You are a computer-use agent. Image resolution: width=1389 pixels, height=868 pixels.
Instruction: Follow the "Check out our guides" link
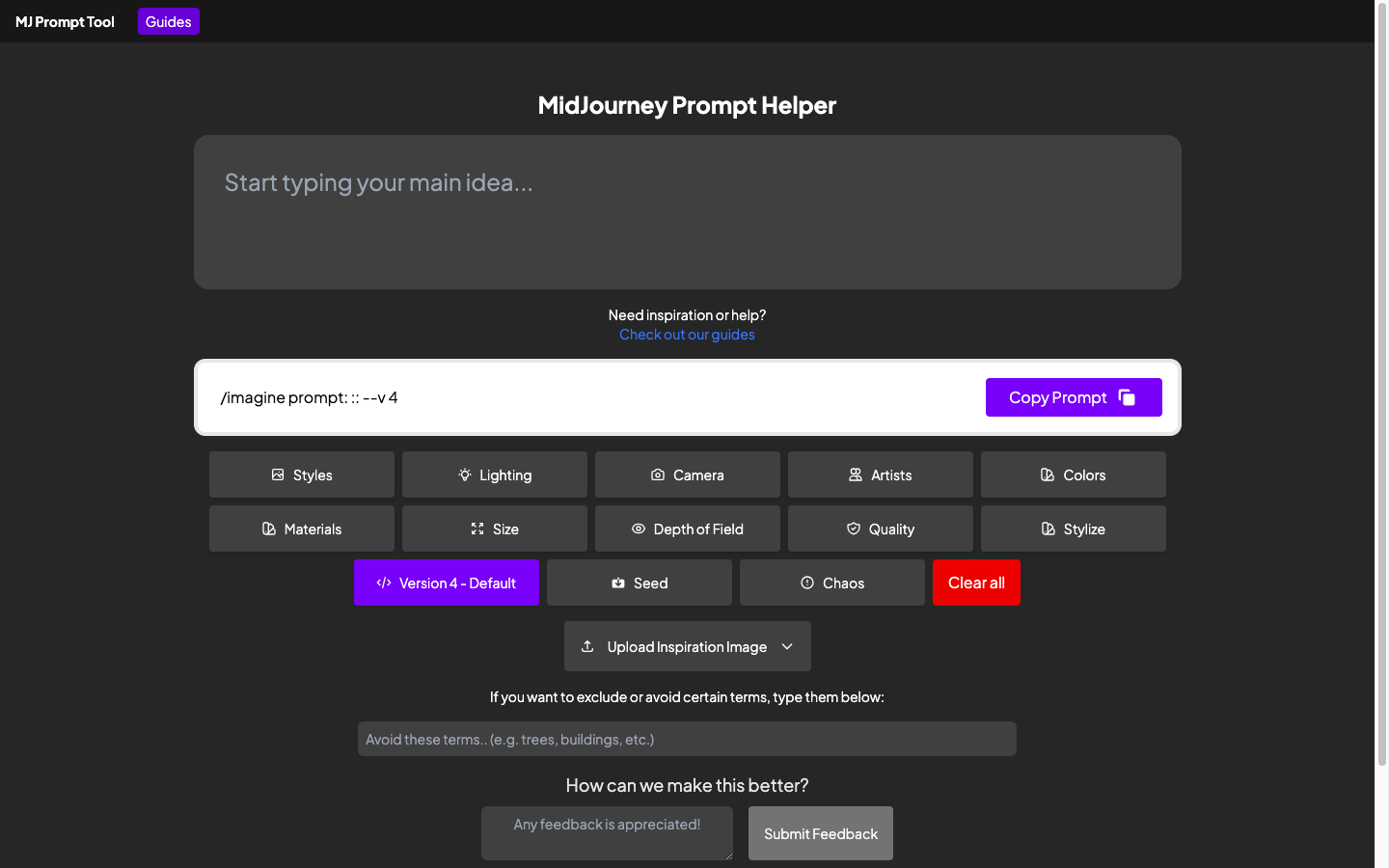(687, 335)
